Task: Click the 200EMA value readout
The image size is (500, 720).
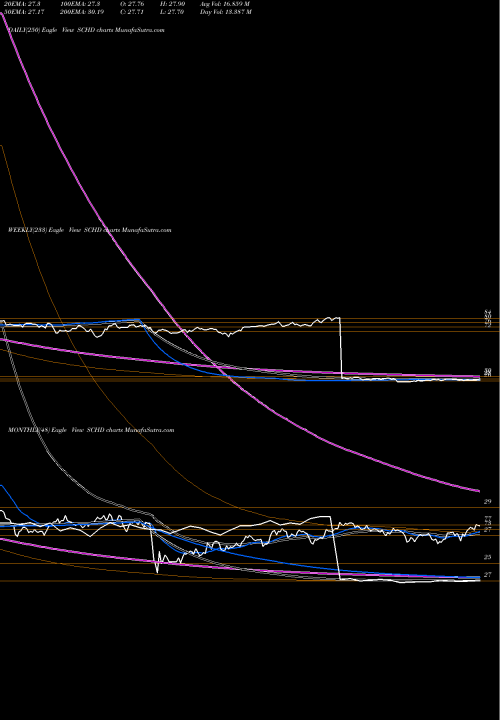Action: coord(82,12)
